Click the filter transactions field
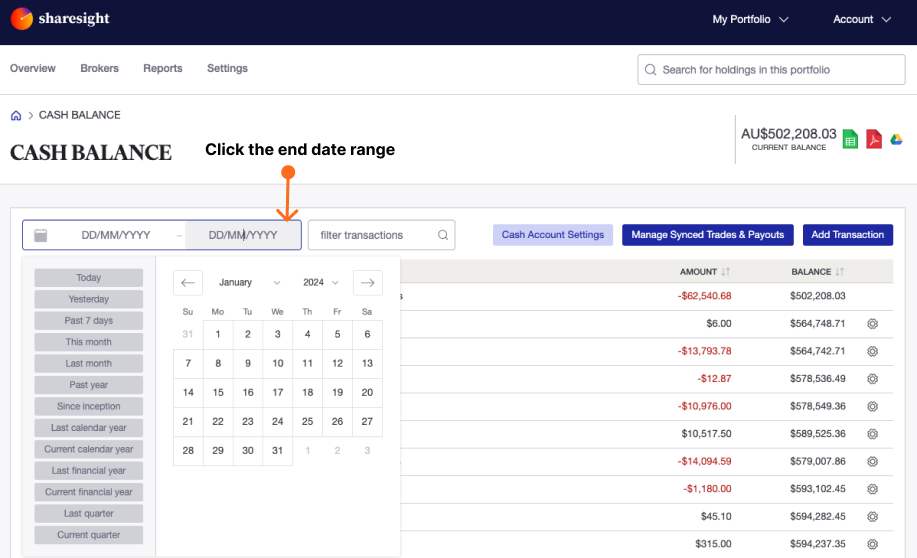 tap(381, 235)
